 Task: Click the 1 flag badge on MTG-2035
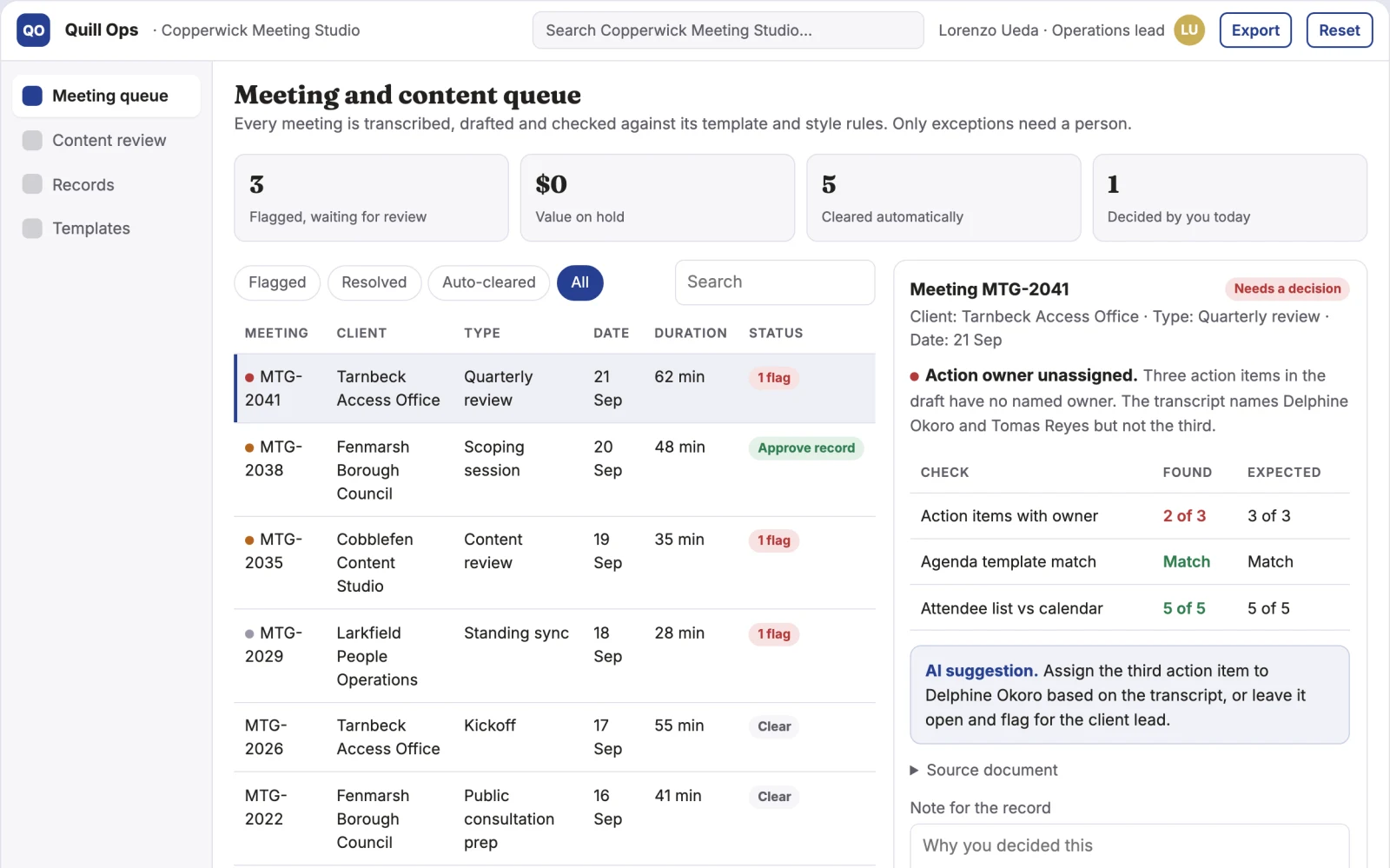(x=774, y=540)
